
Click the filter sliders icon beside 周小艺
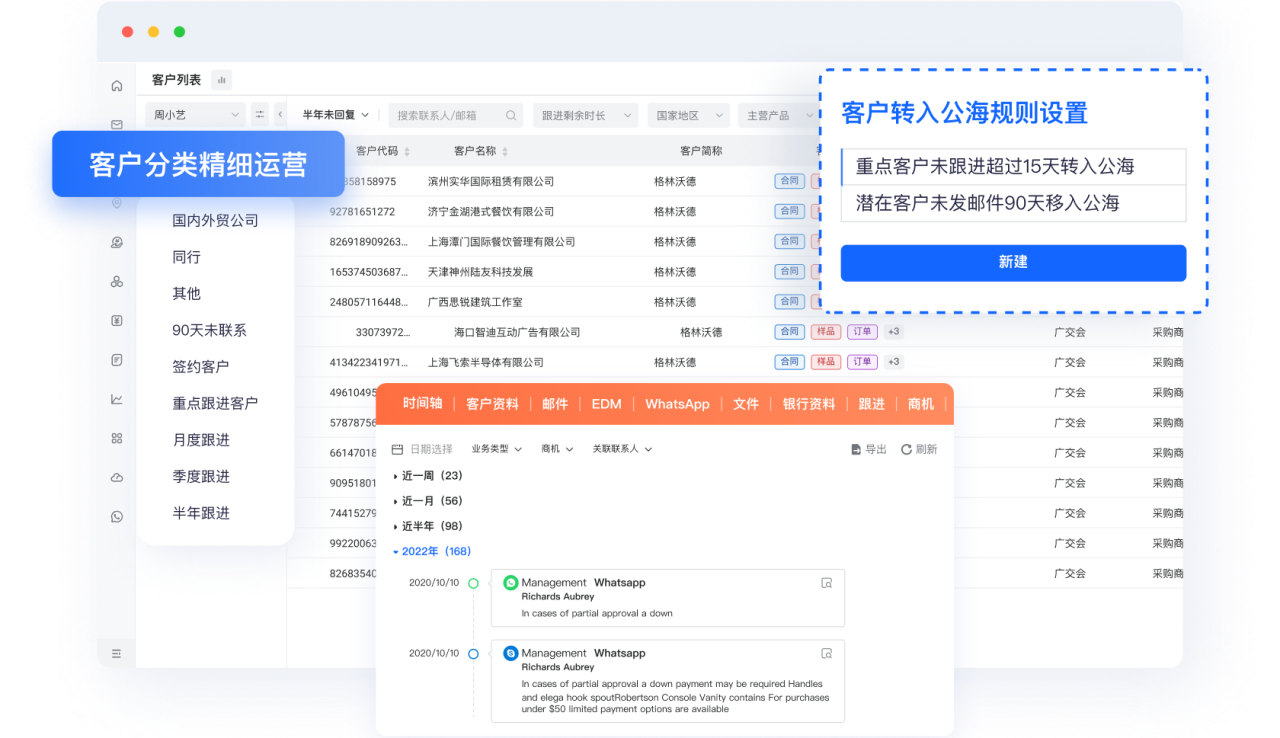click(260, 115)
